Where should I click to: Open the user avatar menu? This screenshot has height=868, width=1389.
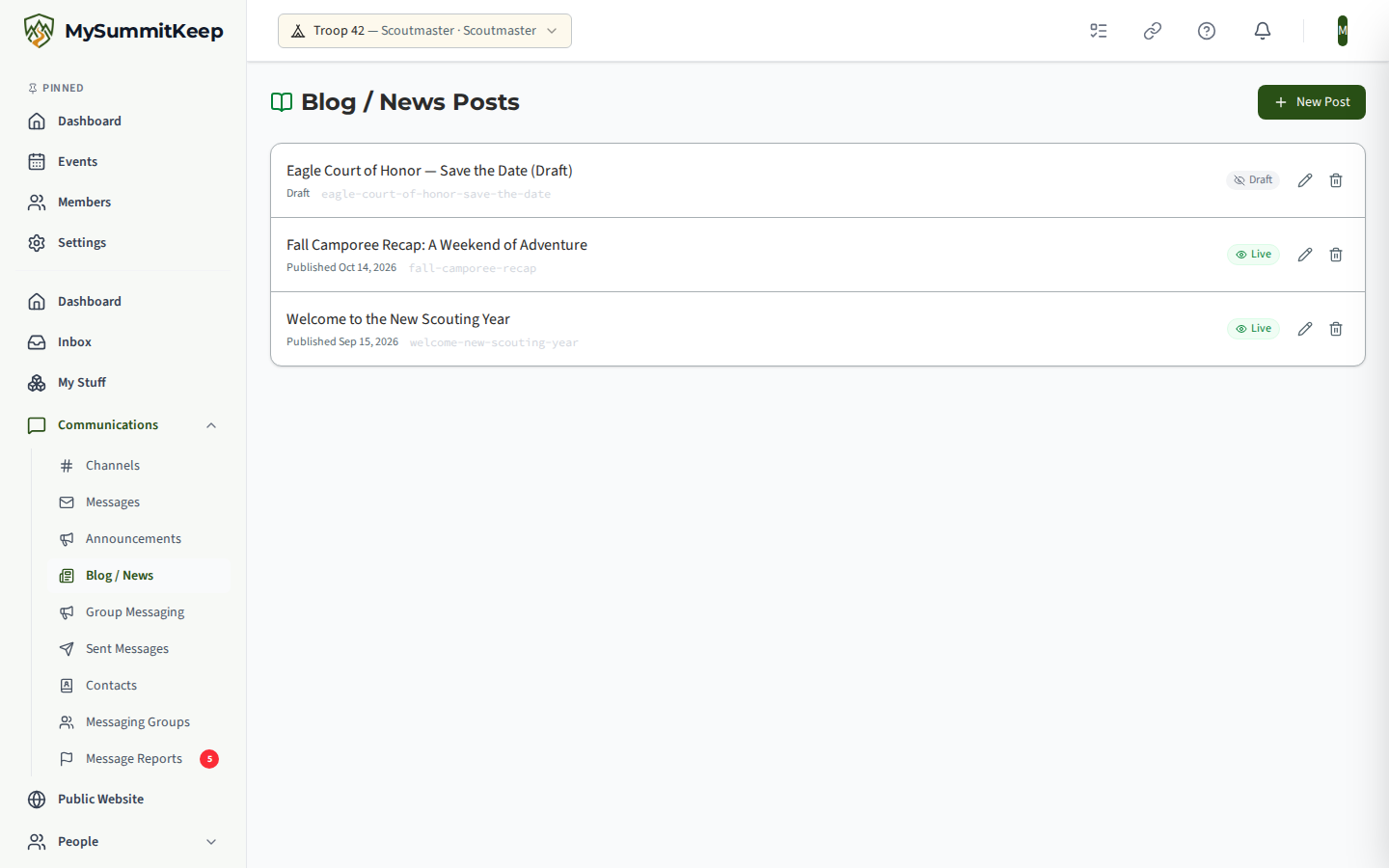pyautogui.click(x=1343, y=31)
